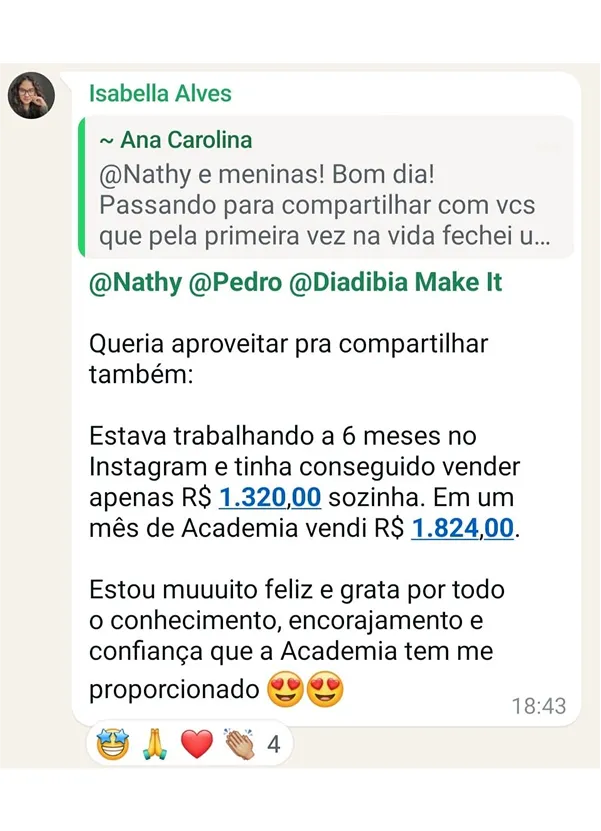The width and height of the screenshot is (601, 831).
Task: Select the red heart reaction emoji
Action: pos(197,744)
